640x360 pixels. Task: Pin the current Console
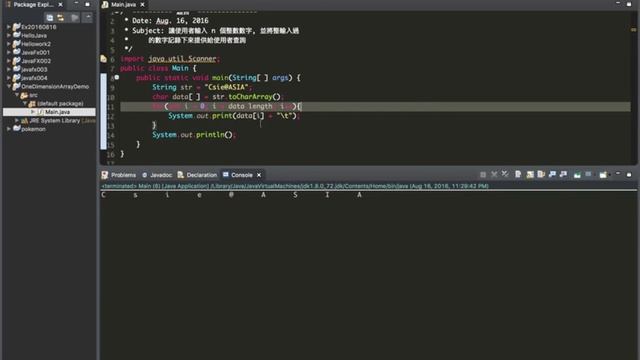(577, 175)
